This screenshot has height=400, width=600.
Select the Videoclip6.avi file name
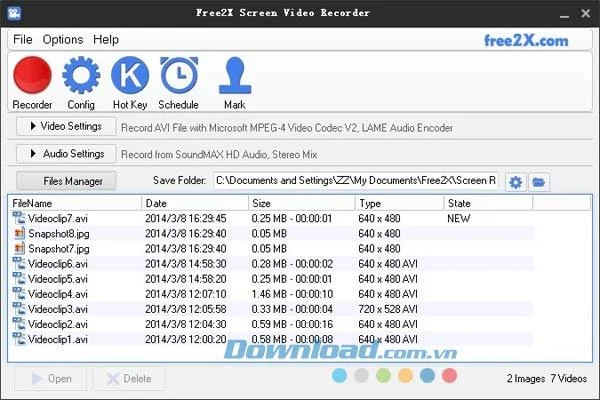[x=58, y=264]
